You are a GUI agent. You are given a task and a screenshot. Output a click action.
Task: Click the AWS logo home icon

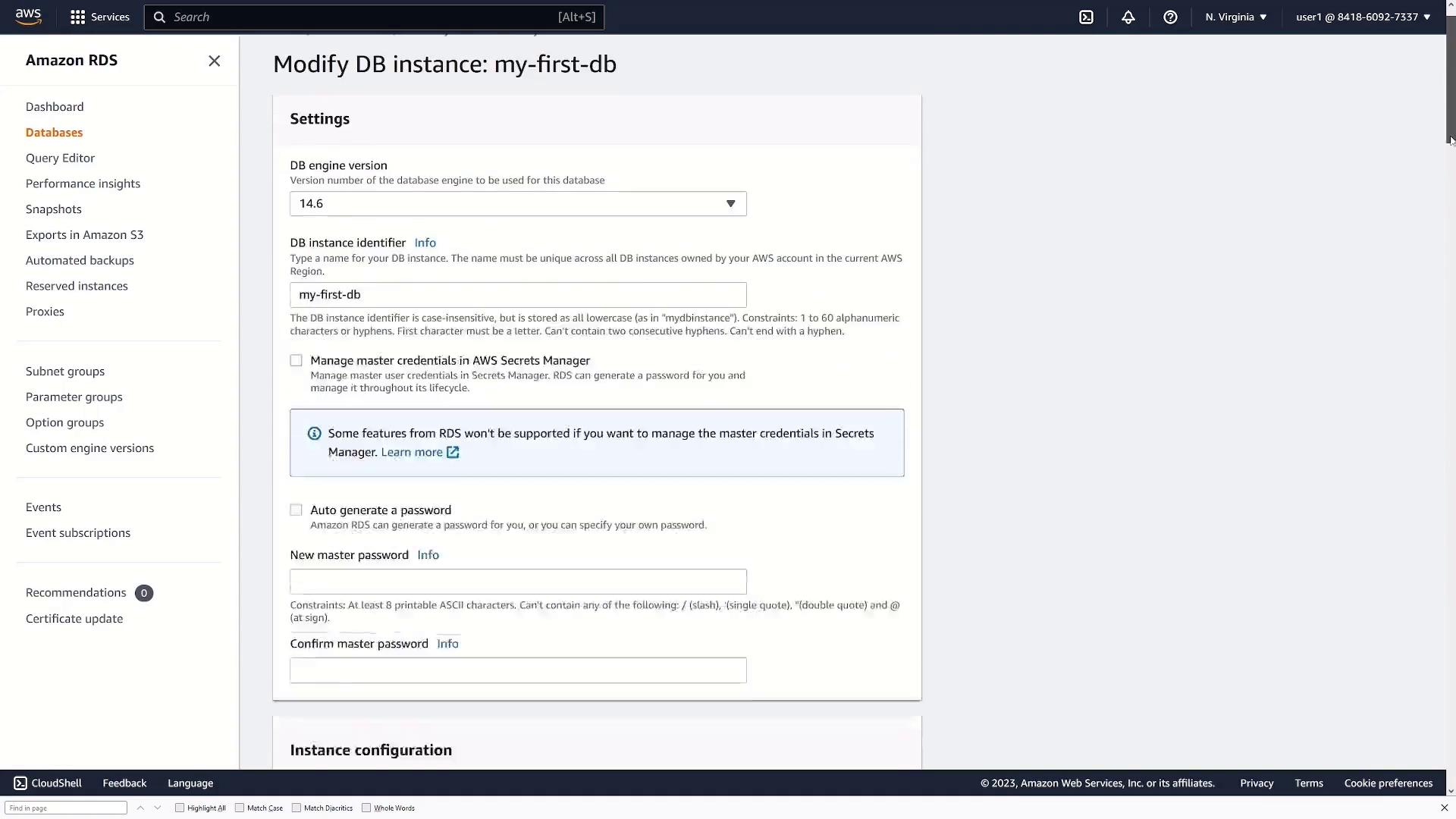pos(28,17)
